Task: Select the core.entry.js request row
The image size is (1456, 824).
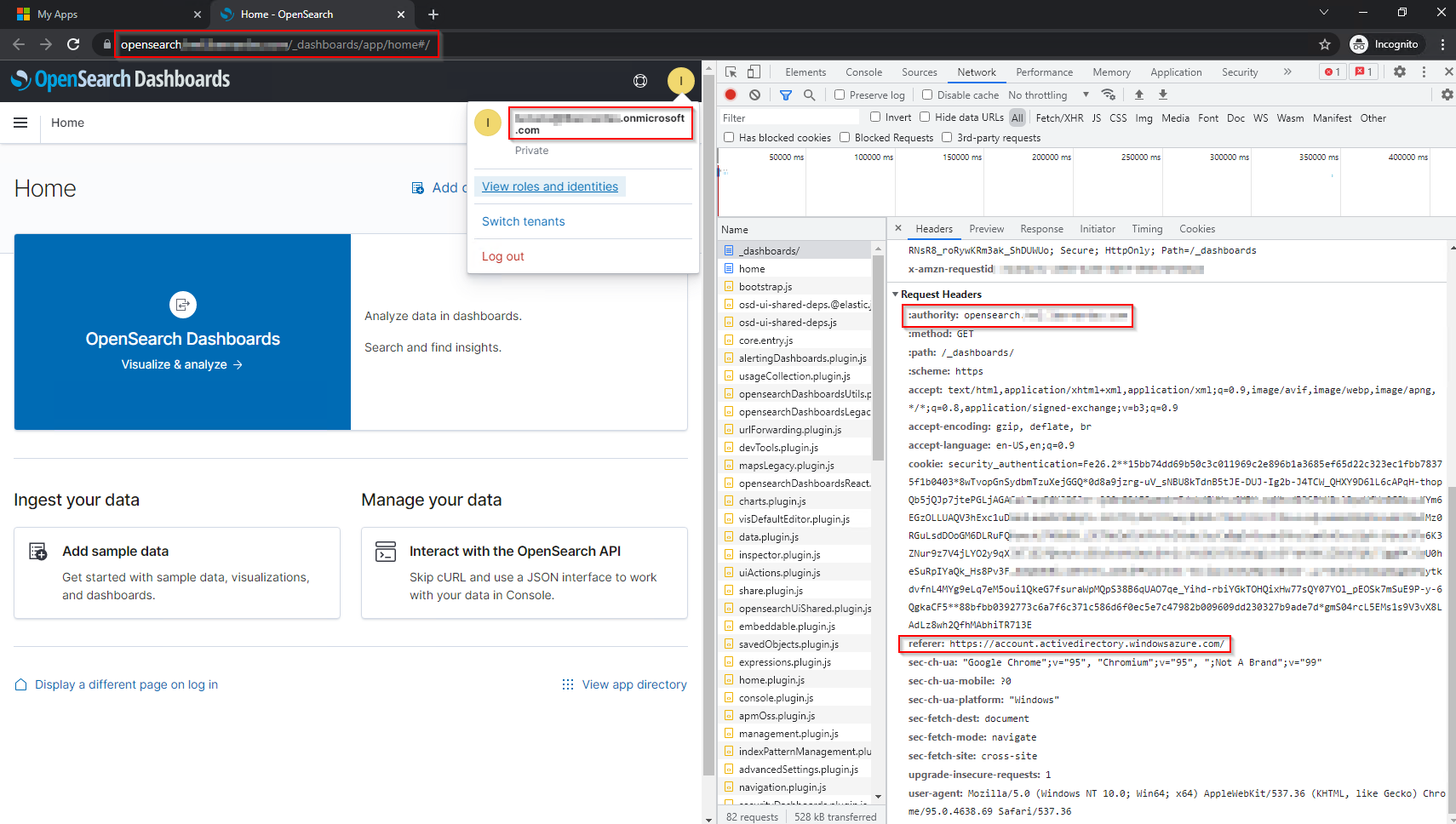Action: click(796, 340)
